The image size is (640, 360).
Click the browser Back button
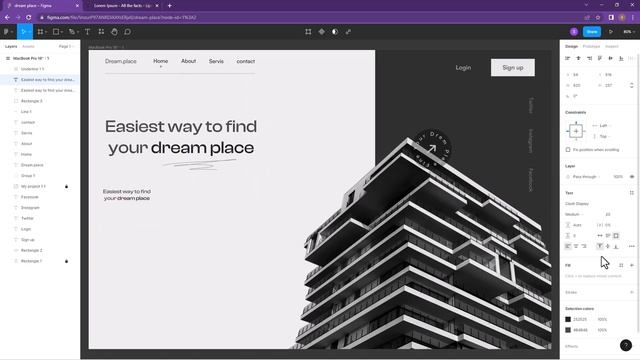click(7, 18)
